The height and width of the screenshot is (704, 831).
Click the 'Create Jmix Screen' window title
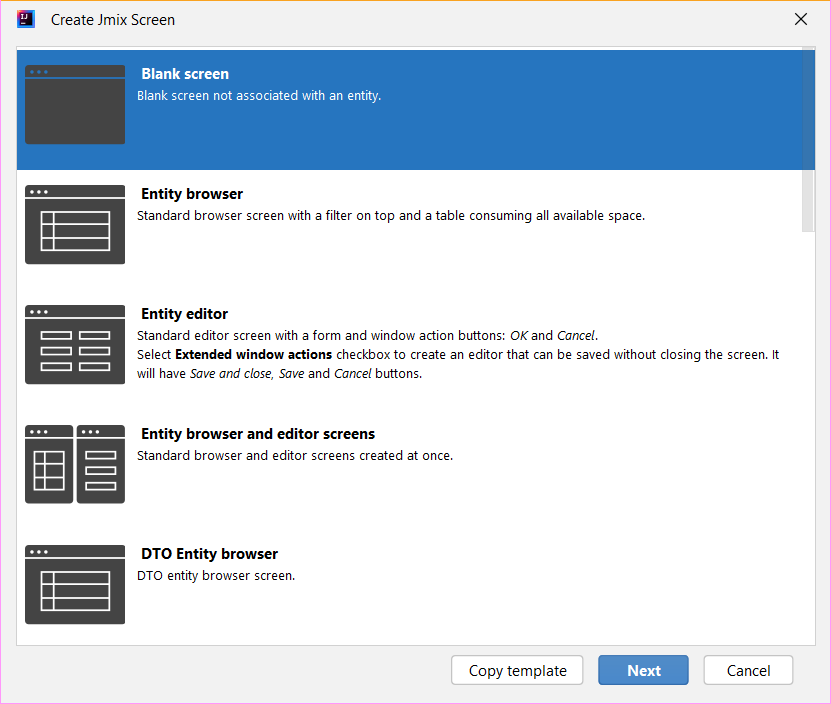(x=113, y=20)
